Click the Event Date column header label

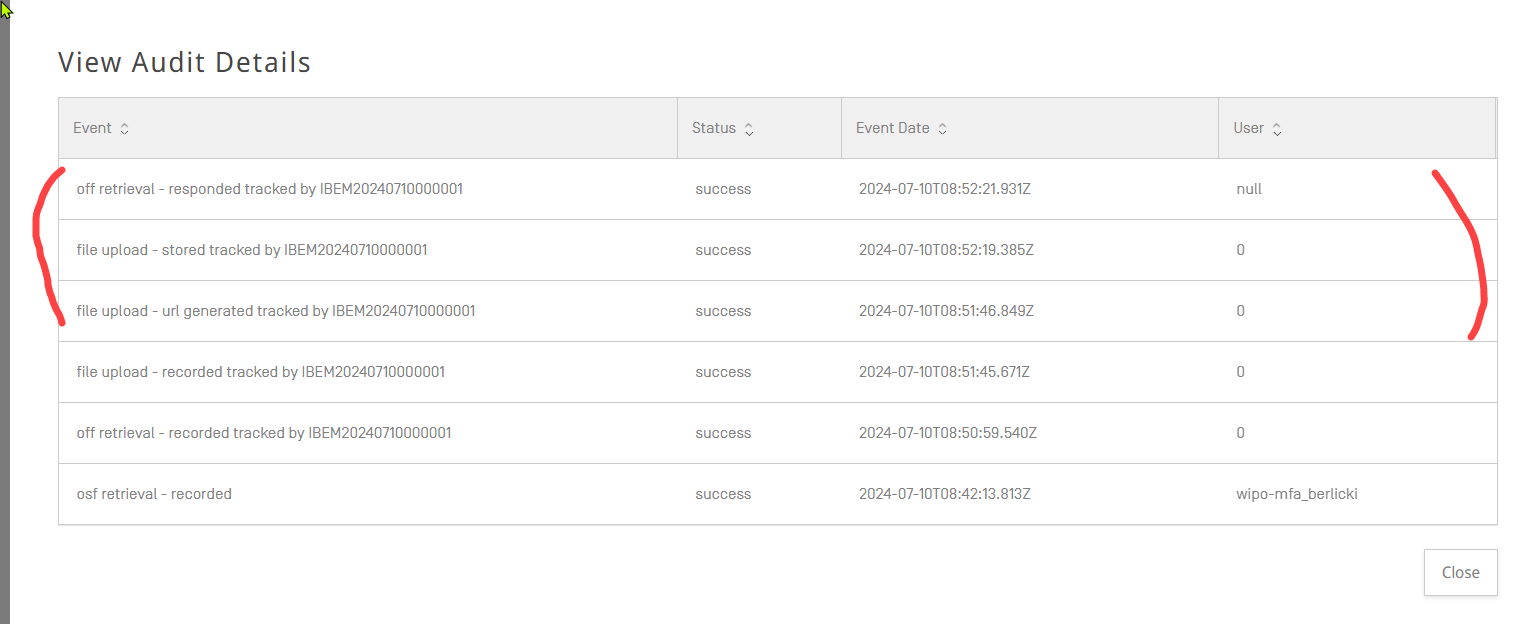pyautogui.click(x=892, y=129)
